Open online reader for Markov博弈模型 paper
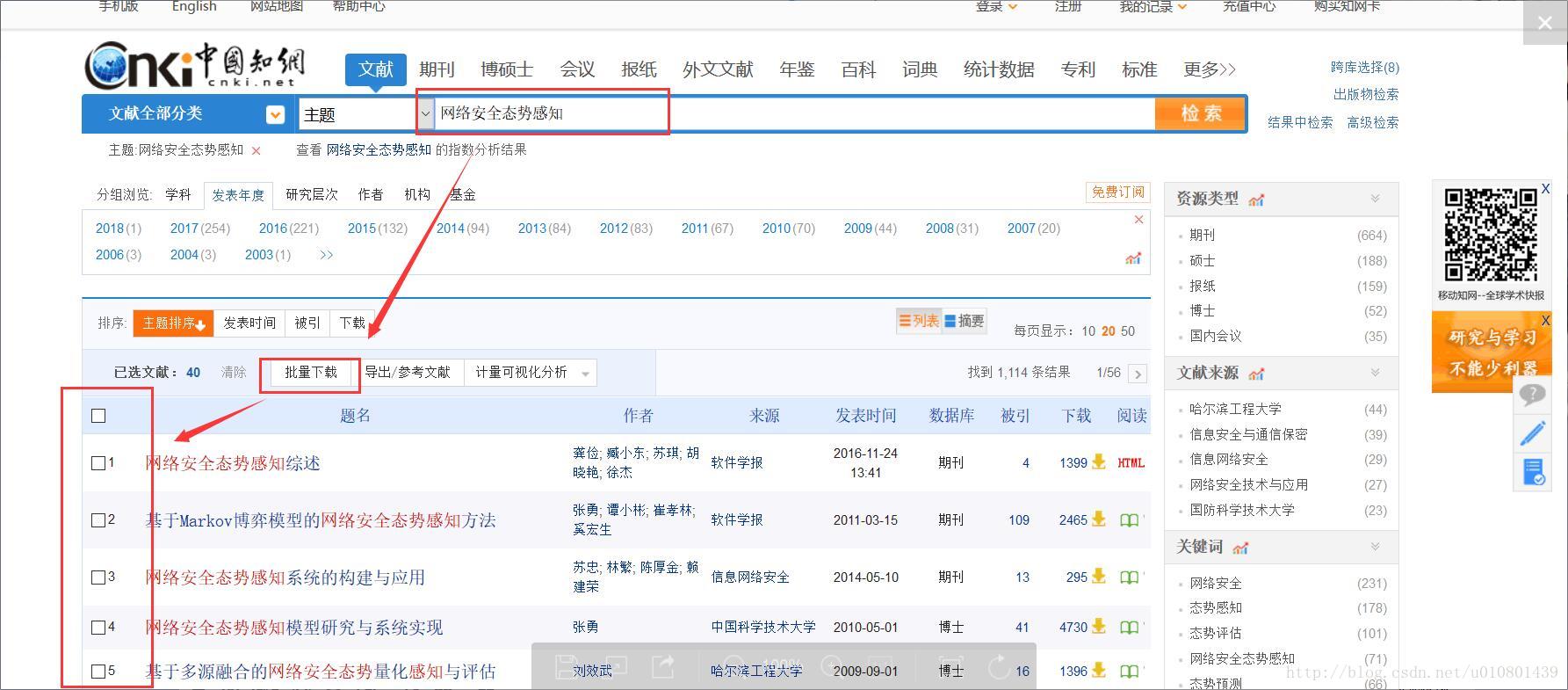 point(1130,520)
